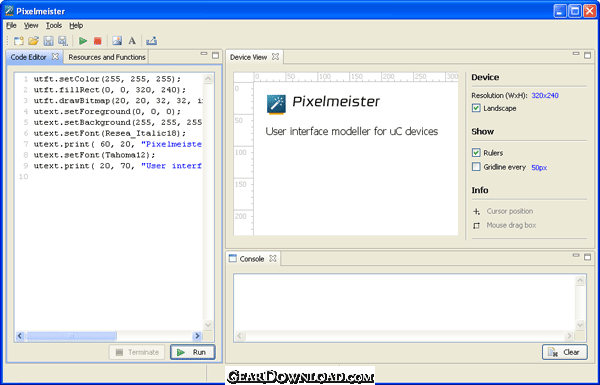Click the Save toolbar icon

coord(48,41)
